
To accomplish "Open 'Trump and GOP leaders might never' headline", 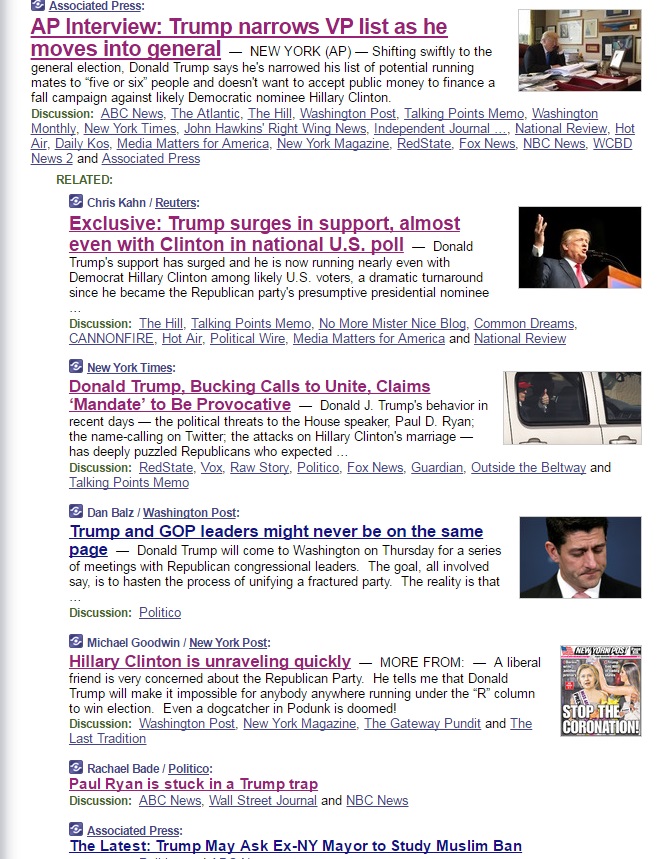I will tap(276, 540).
